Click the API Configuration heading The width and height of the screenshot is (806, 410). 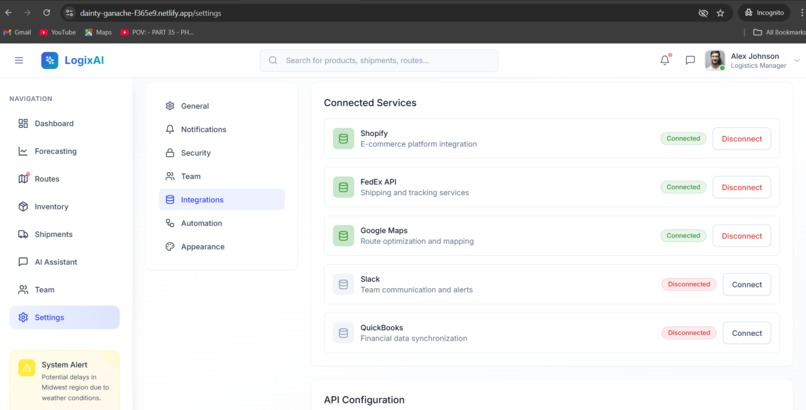tap(364, 400)
